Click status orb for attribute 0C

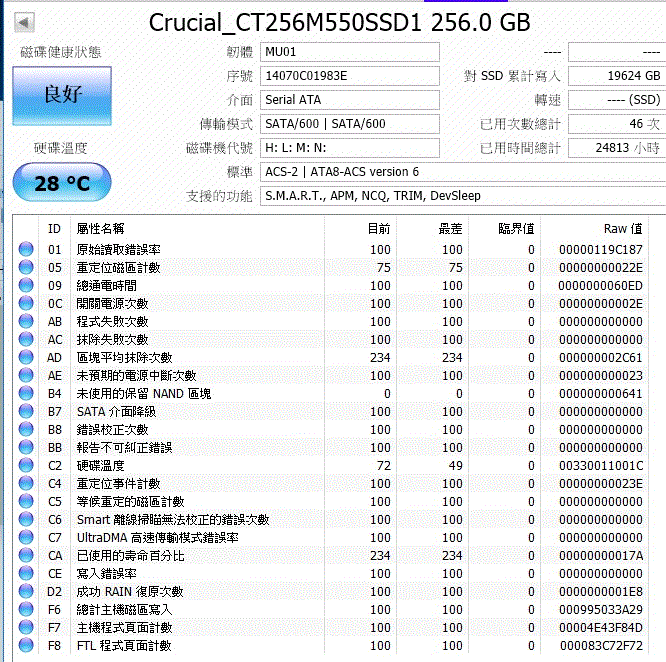coord(26,303)
